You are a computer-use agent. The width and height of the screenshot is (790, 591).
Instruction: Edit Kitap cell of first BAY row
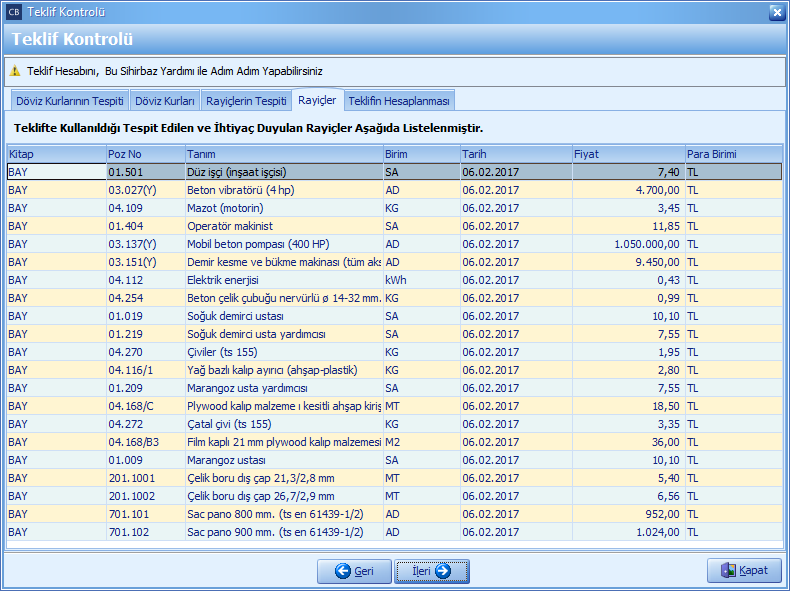55,172
